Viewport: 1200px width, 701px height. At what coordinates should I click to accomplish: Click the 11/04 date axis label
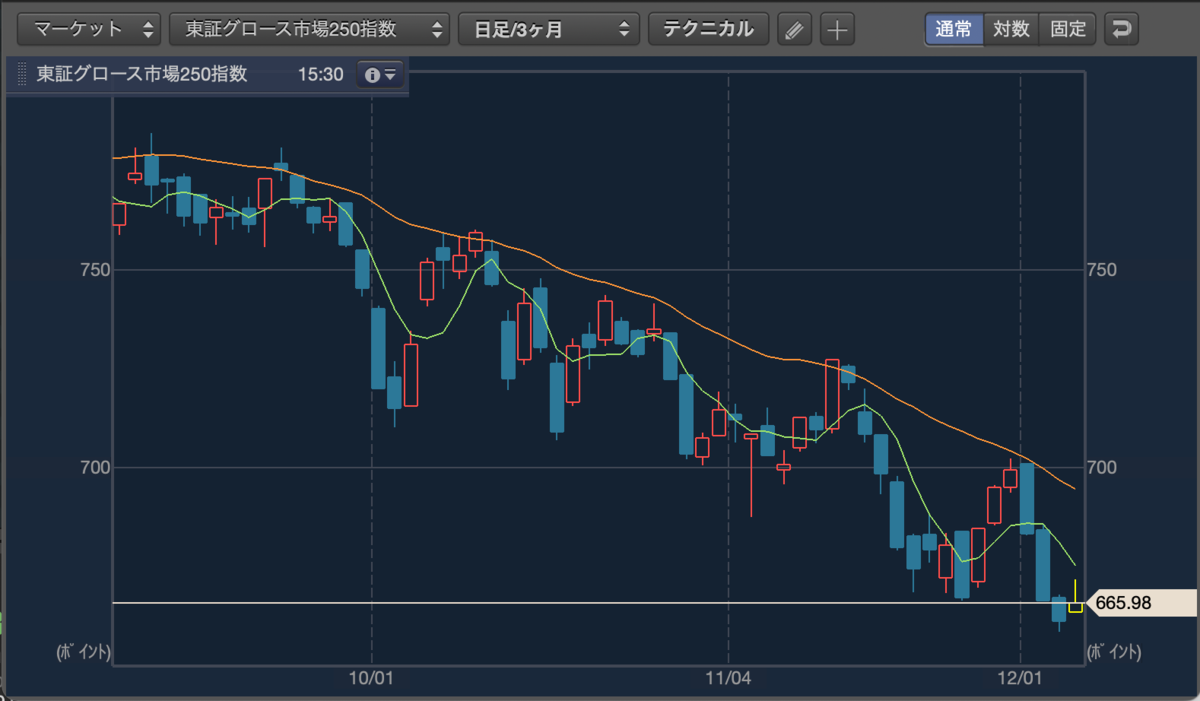pos(729,677)
